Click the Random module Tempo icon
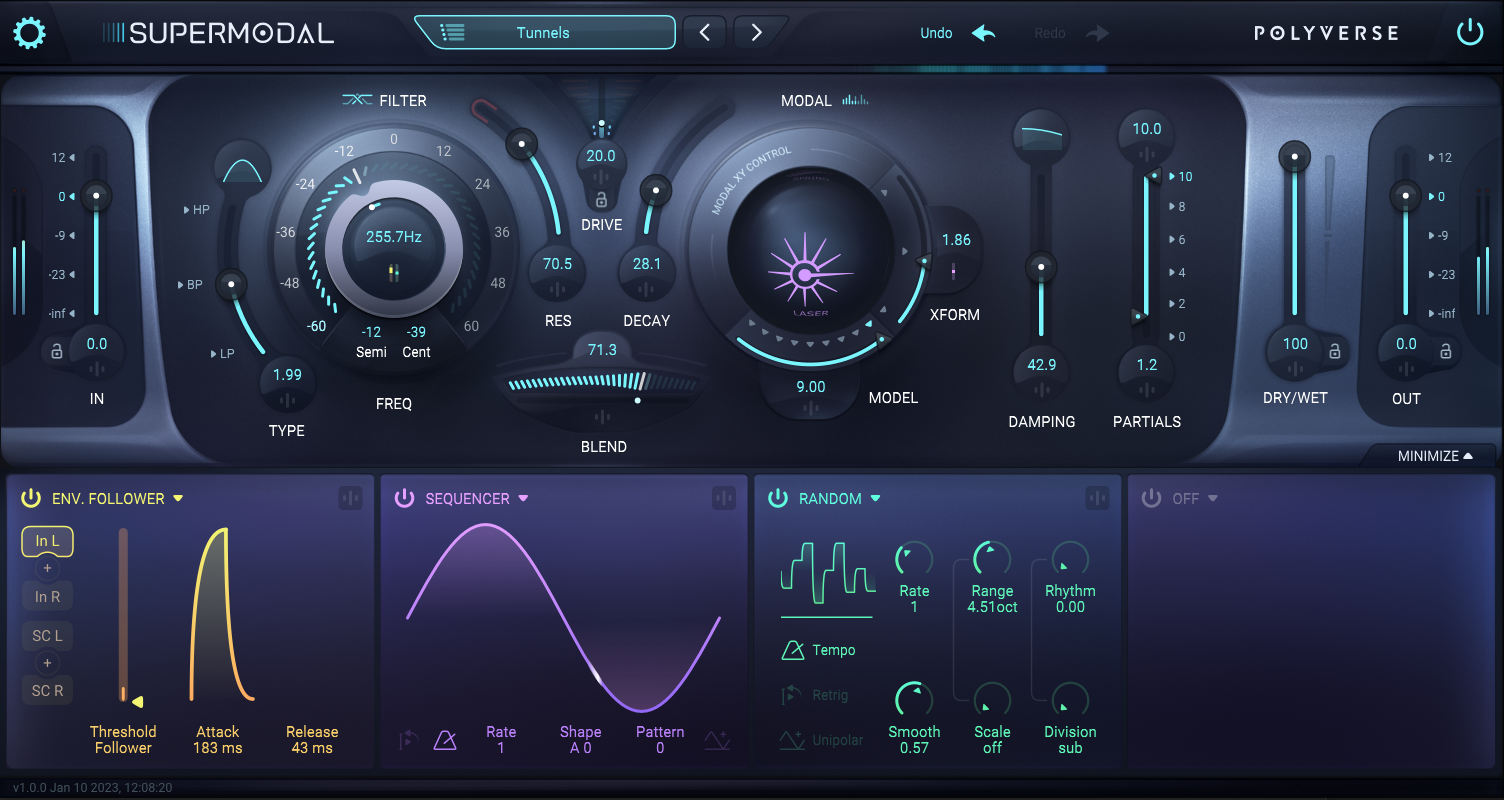Screen dimensions: 1504x800 792,650
